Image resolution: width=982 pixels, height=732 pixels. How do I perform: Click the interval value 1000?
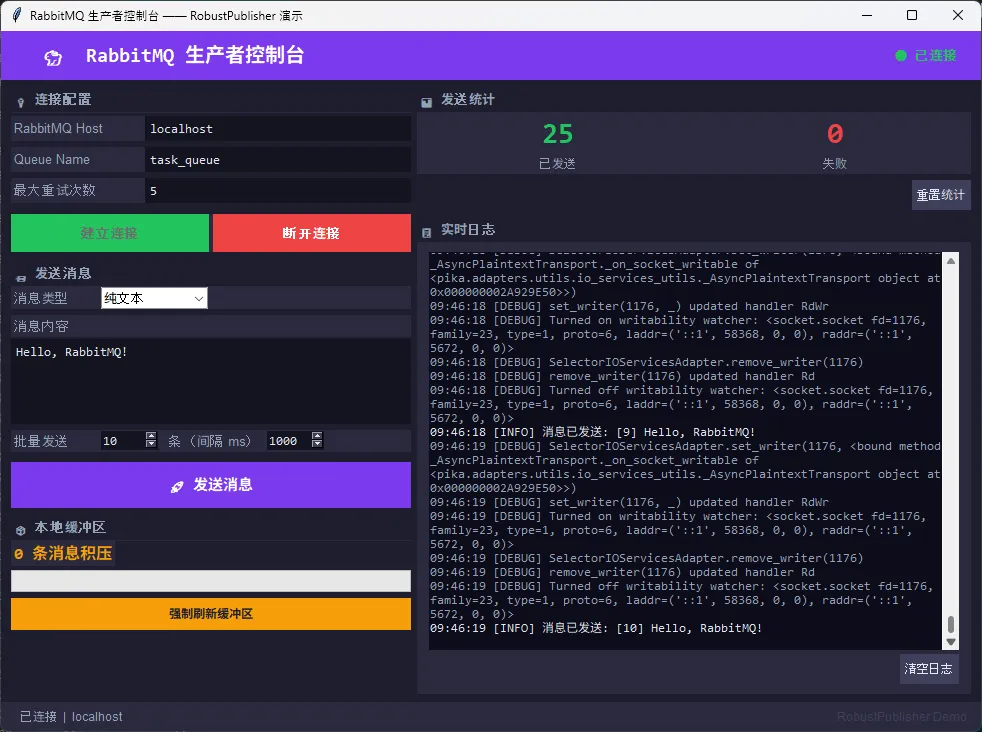pyautogui.click(x=282, y=441)
